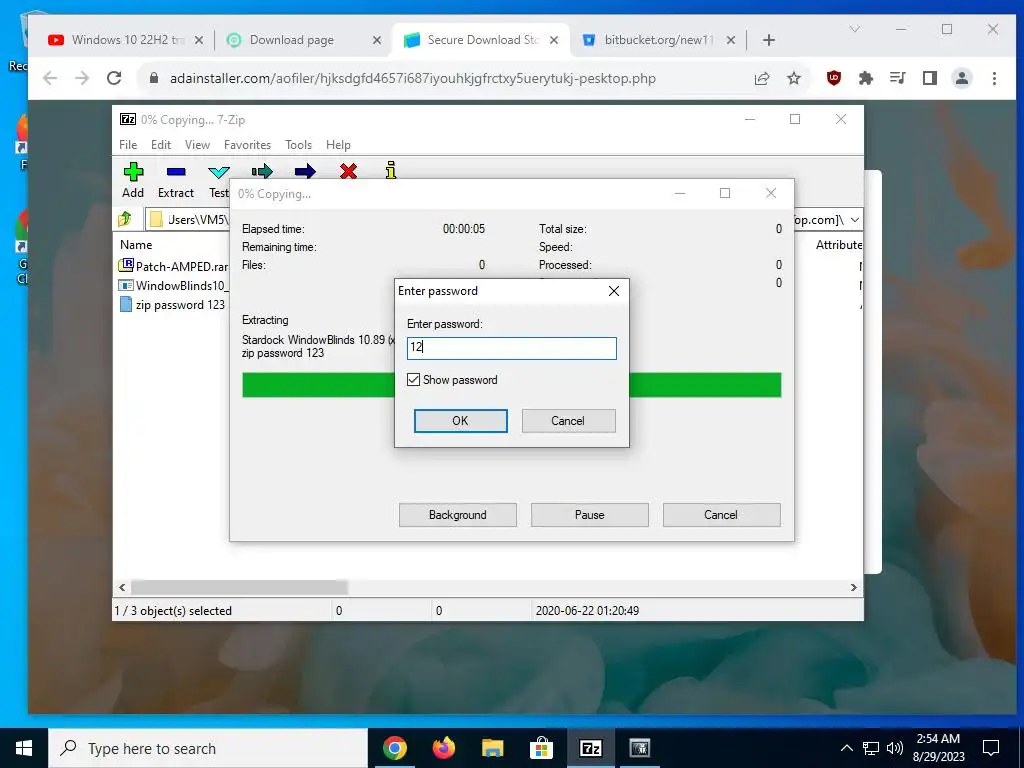This screenshot has width=1024, height=768.
Task: Open the Windows Start menu
Action: coord(24,748)
